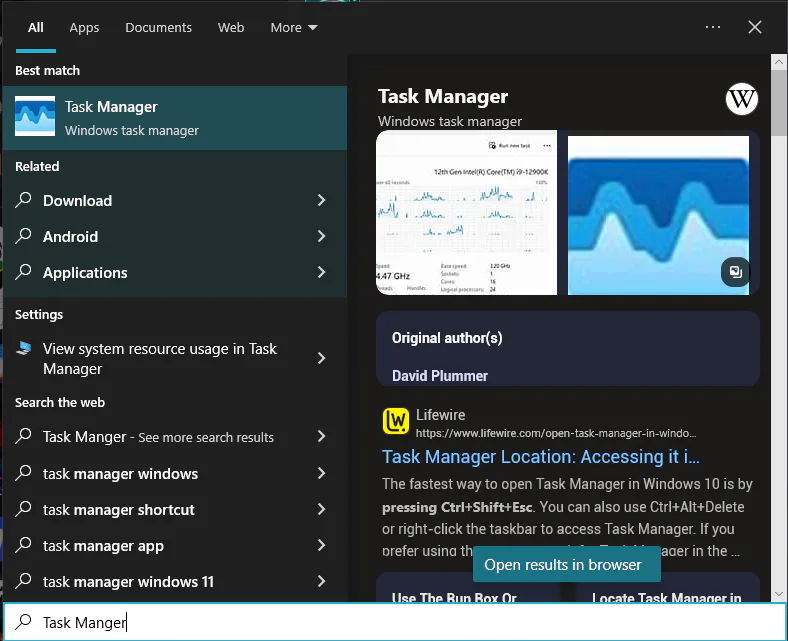The height and width of the screenshot is (641, 788).
Task: Click the Wikipedia logo icon
Action: click(742, 99)
